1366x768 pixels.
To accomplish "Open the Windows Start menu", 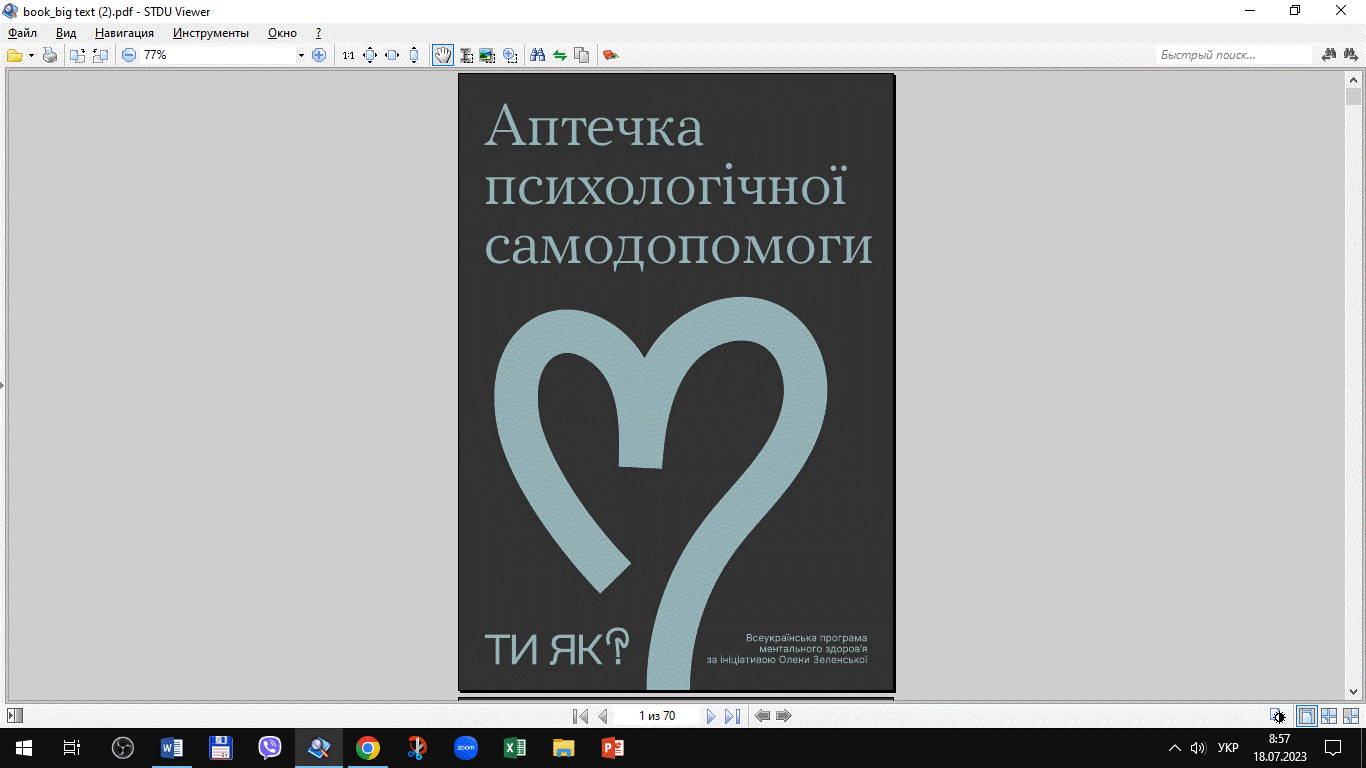I will click(24, 747).
